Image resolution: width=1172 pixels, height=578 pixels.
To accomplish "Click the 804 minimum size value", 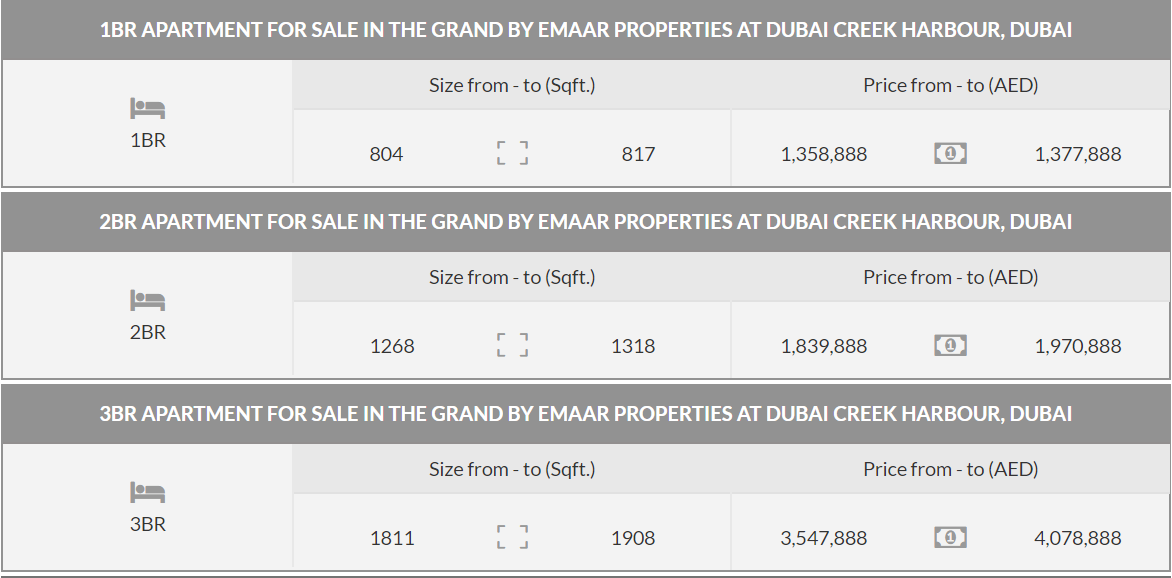I will click(386, 154).
